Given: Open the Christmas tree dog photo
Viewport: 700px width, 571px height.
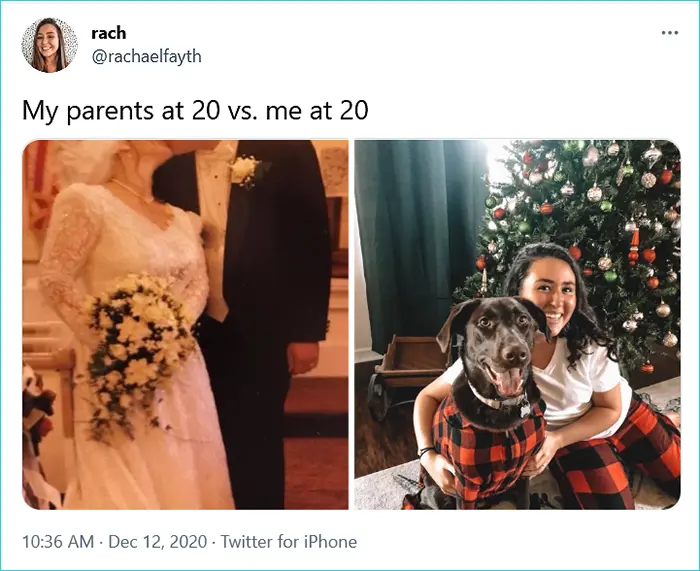Looking at the screenshot, I should [517, 325].
